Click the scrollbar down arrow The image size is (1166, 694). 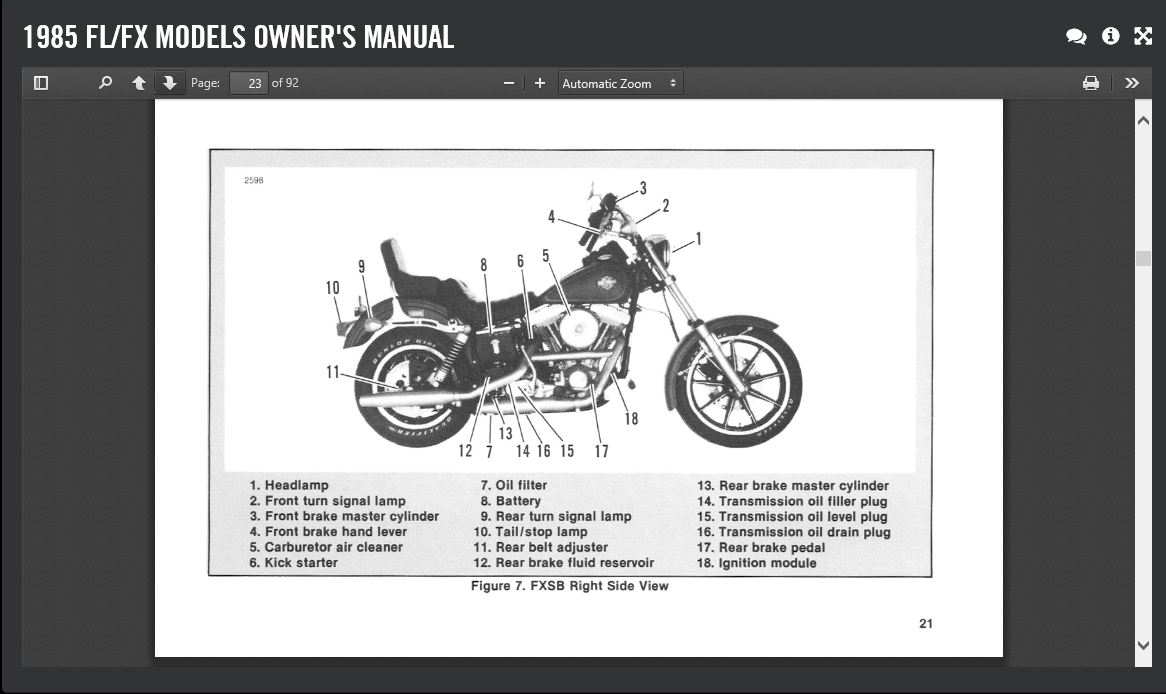click(x=1143, y=646)
